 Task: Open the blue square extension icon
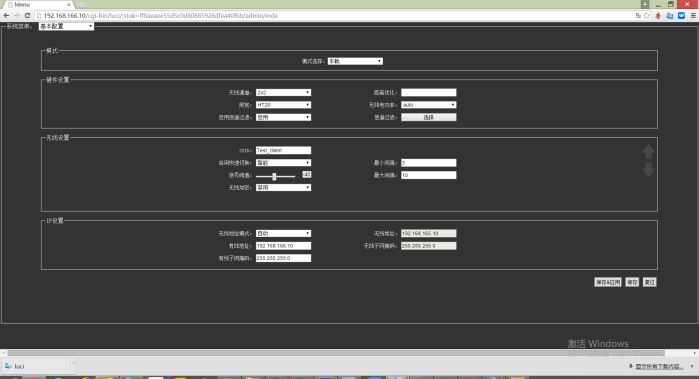click(x=681, y=16)
